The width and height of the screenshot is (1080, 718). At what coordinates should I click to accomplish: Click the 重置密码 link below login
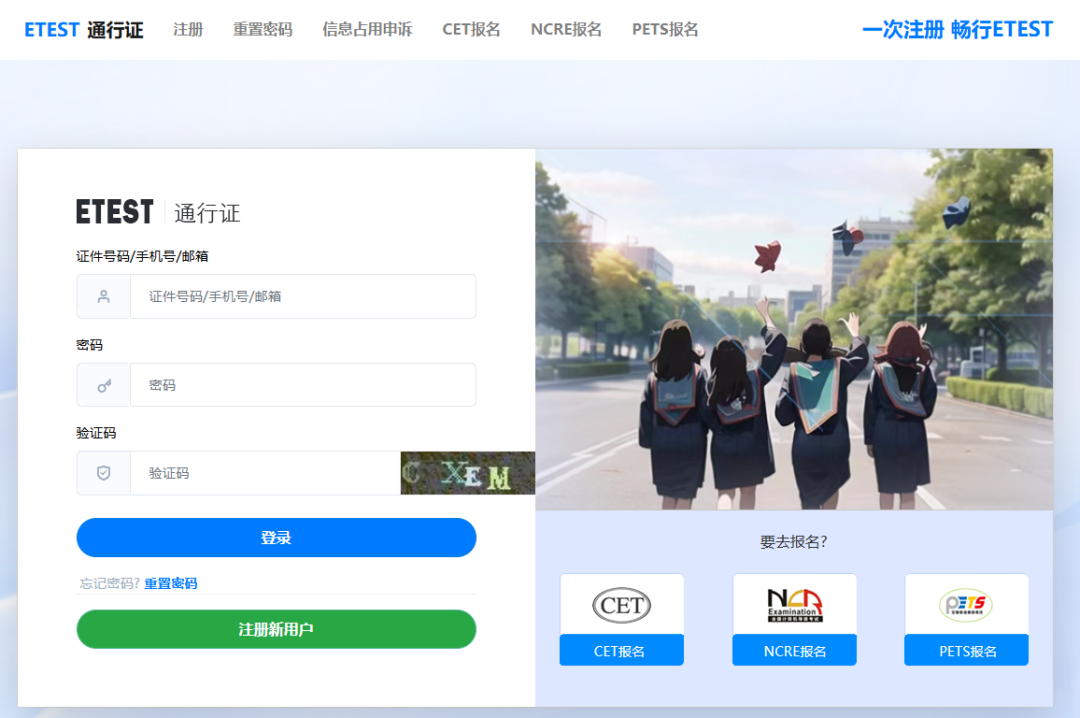click(x=171, y=584)
